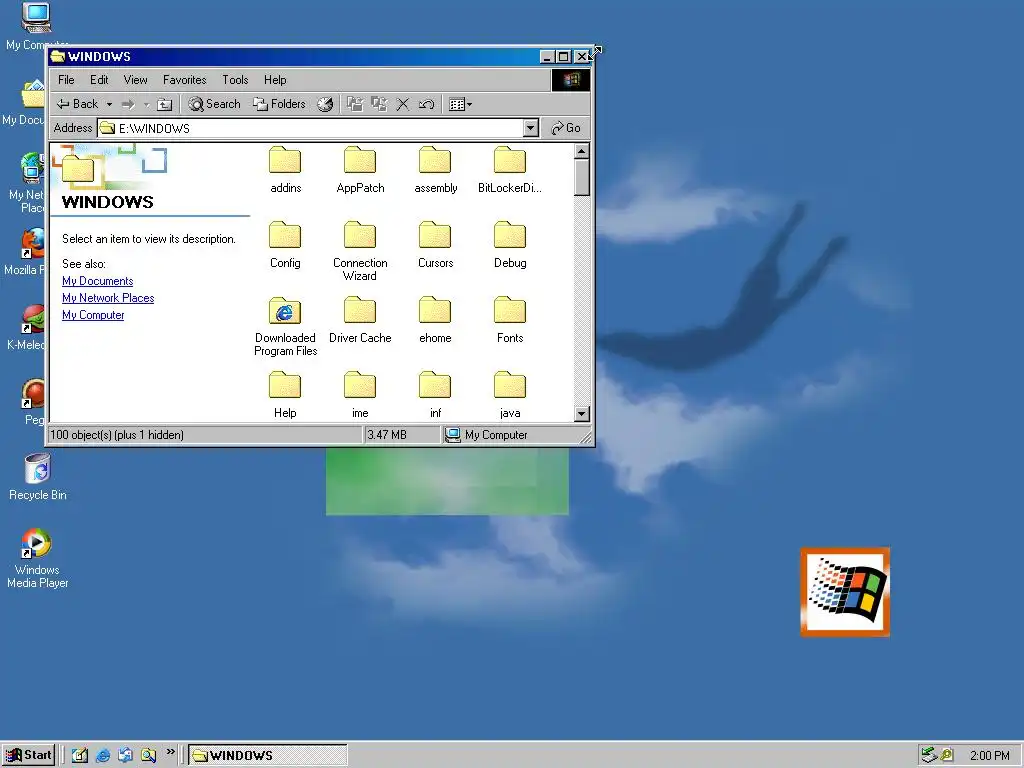Click the History toolbar icon
Screen dimensions: 1024x768
click(325, 104)
